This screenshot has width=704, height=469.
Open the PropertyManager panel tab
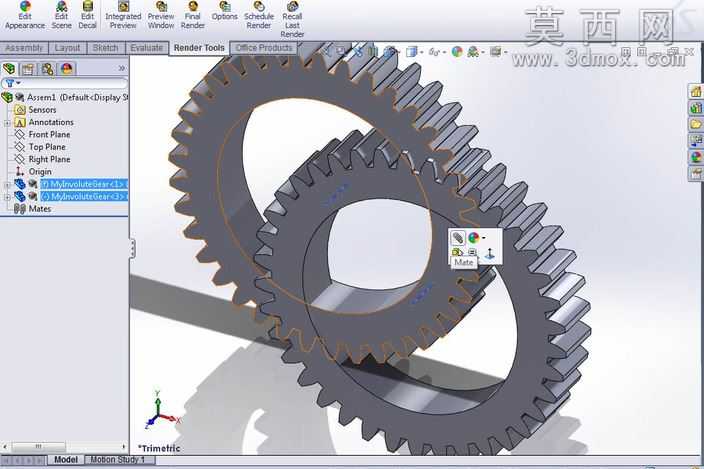pos(28,69)
